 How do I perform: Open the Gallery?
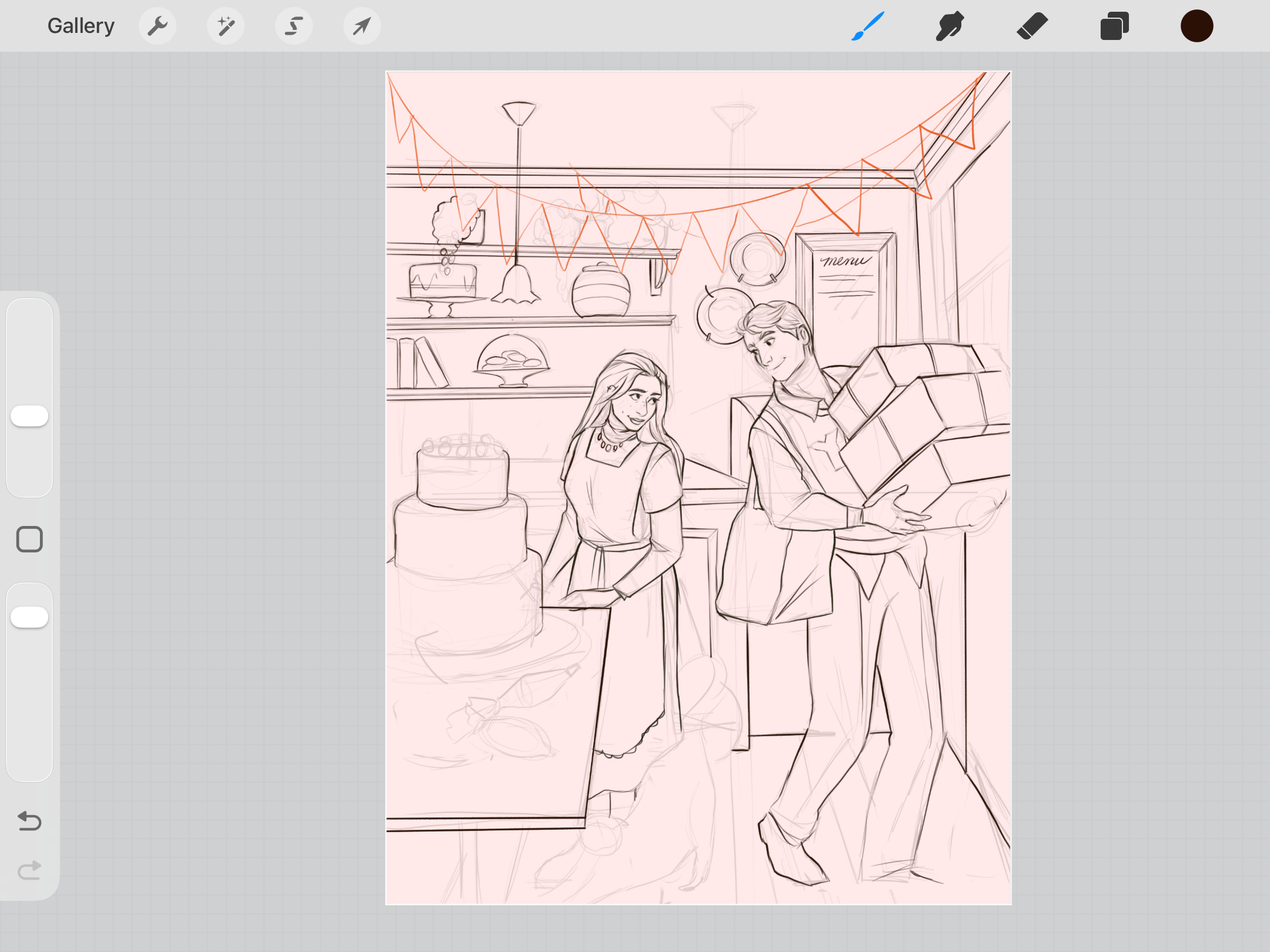[81, 26]
